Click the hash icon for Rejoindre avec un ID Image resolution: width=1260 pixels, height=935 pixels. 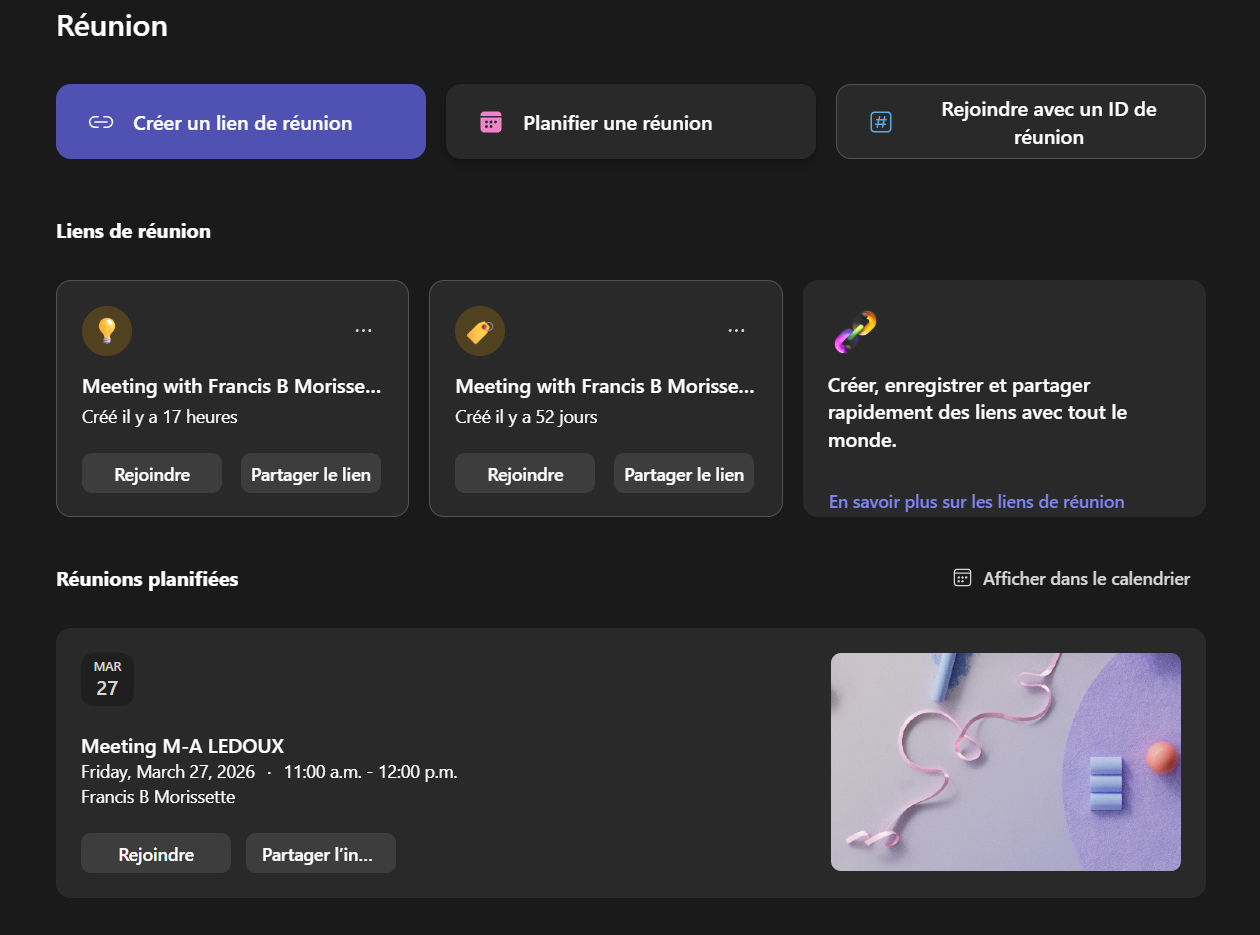point(880,123)
